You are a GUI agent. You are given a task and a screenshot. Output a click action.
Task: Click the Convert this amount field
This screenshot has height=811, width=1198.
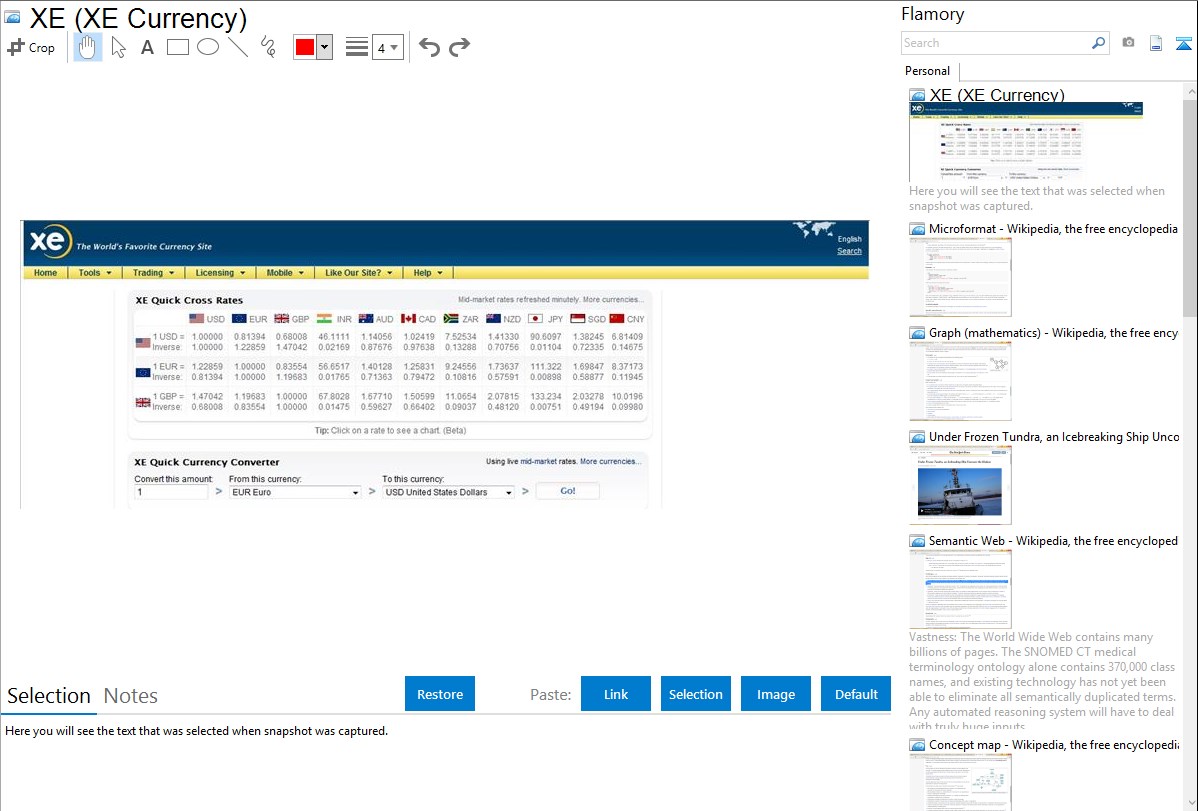(x=171, y=492)
